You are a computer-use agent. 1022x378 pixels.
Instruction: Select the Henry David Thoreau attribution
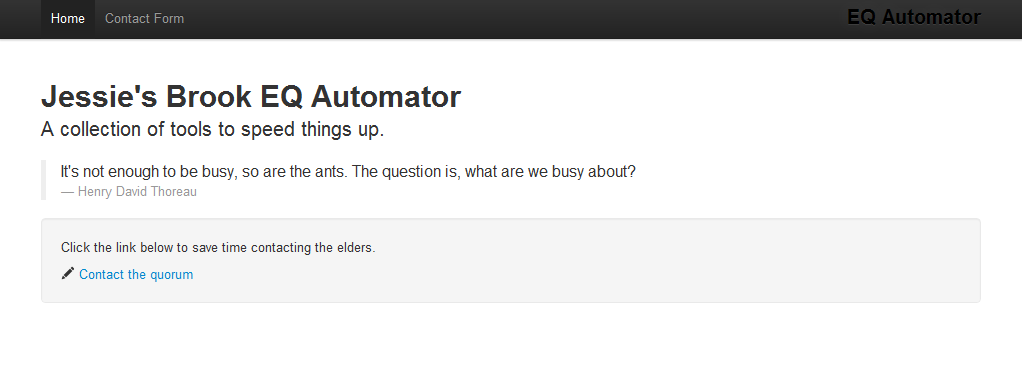tap(128, 192)
